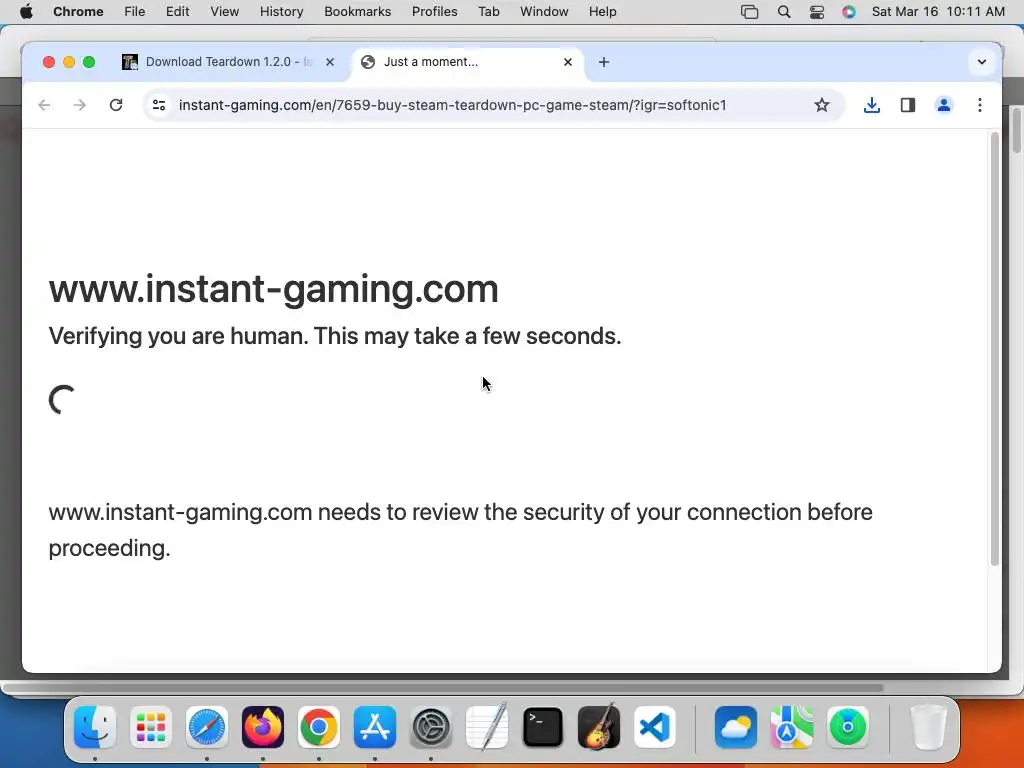Click the address bar URL field
The image size is (1024, 768).
pos(453,105)
